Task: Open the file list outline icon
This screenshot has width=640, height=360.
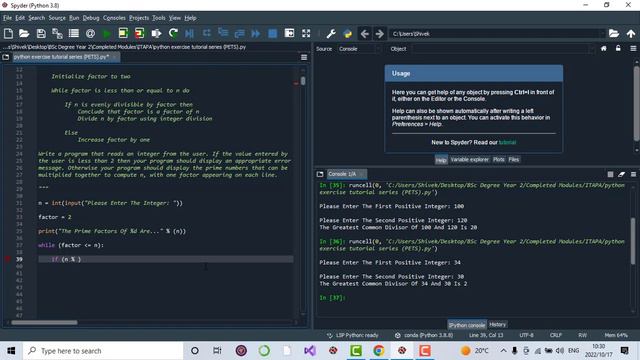Action: point(74,33)
